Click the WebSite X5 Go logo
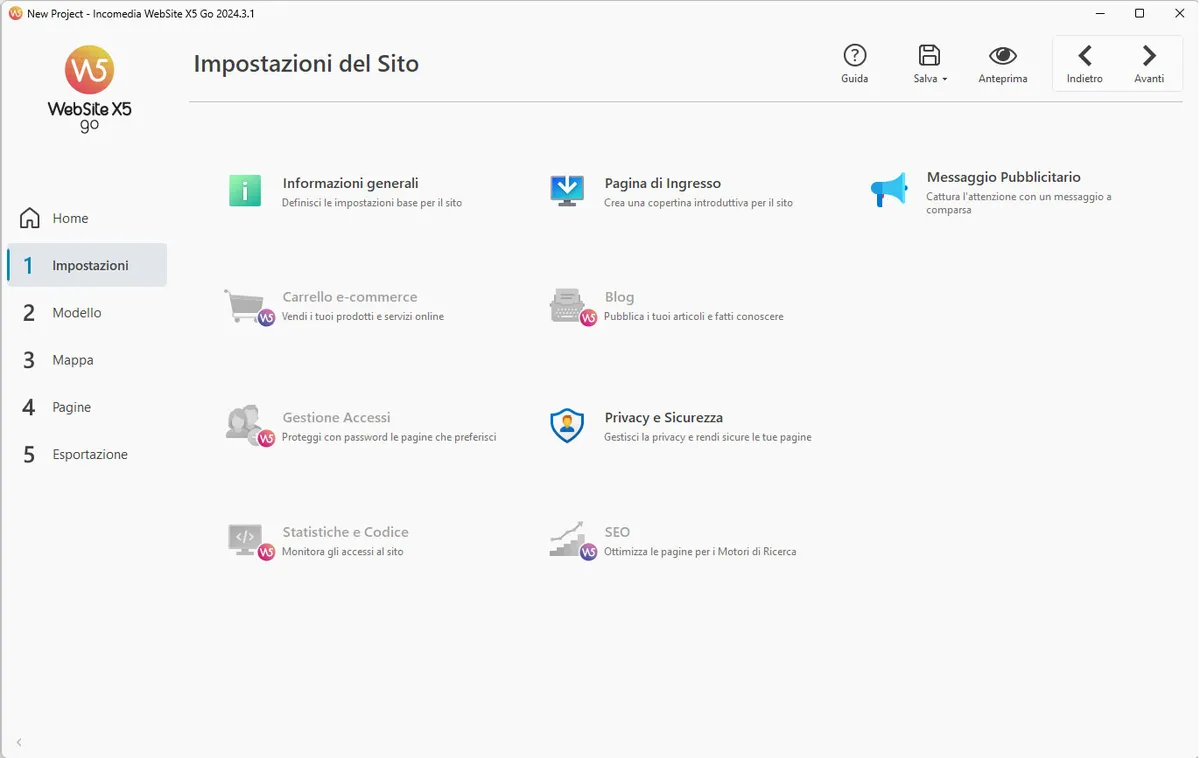Screen dimensions: 1200x758 click(x=89, y=88)
